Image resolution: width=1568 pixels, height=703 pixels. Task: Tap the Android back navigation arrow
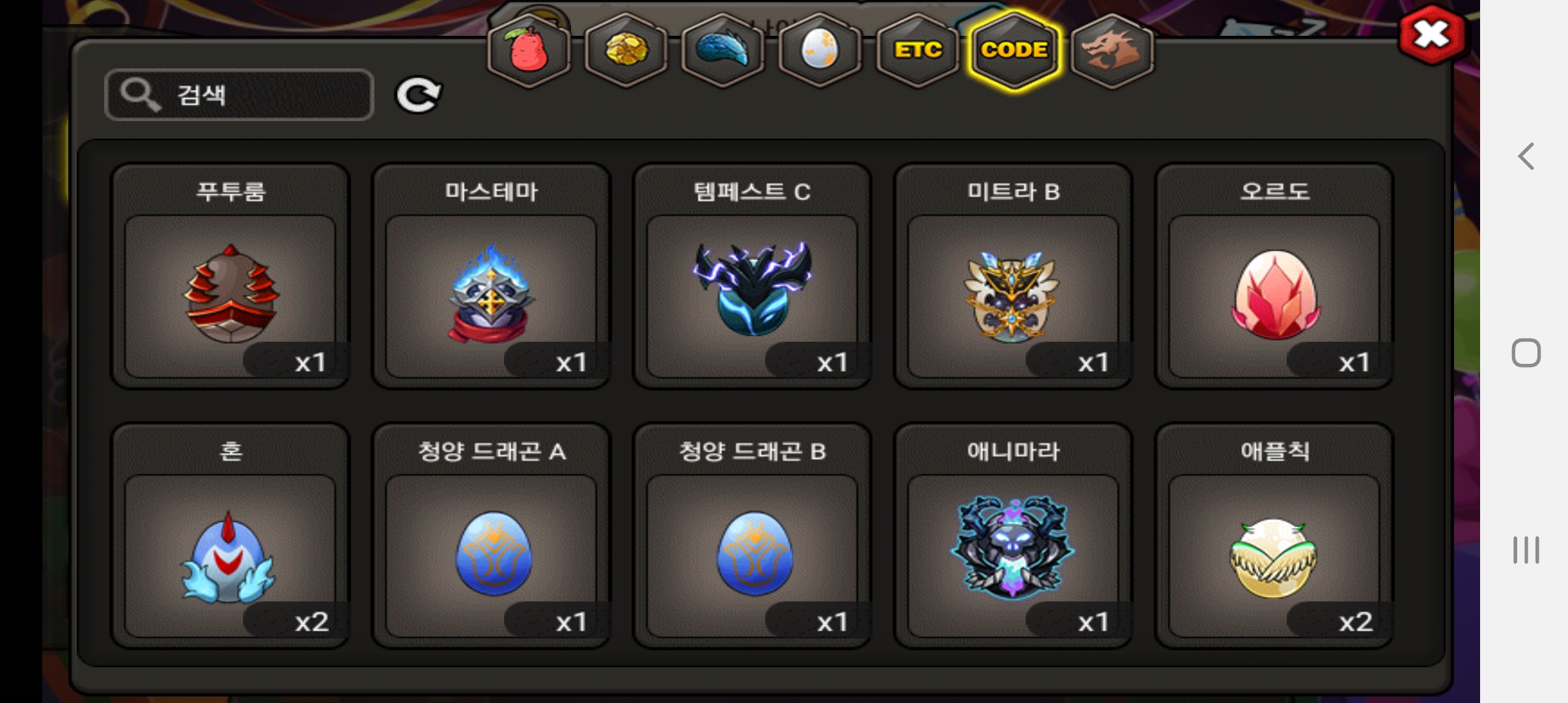[1526, 156]
